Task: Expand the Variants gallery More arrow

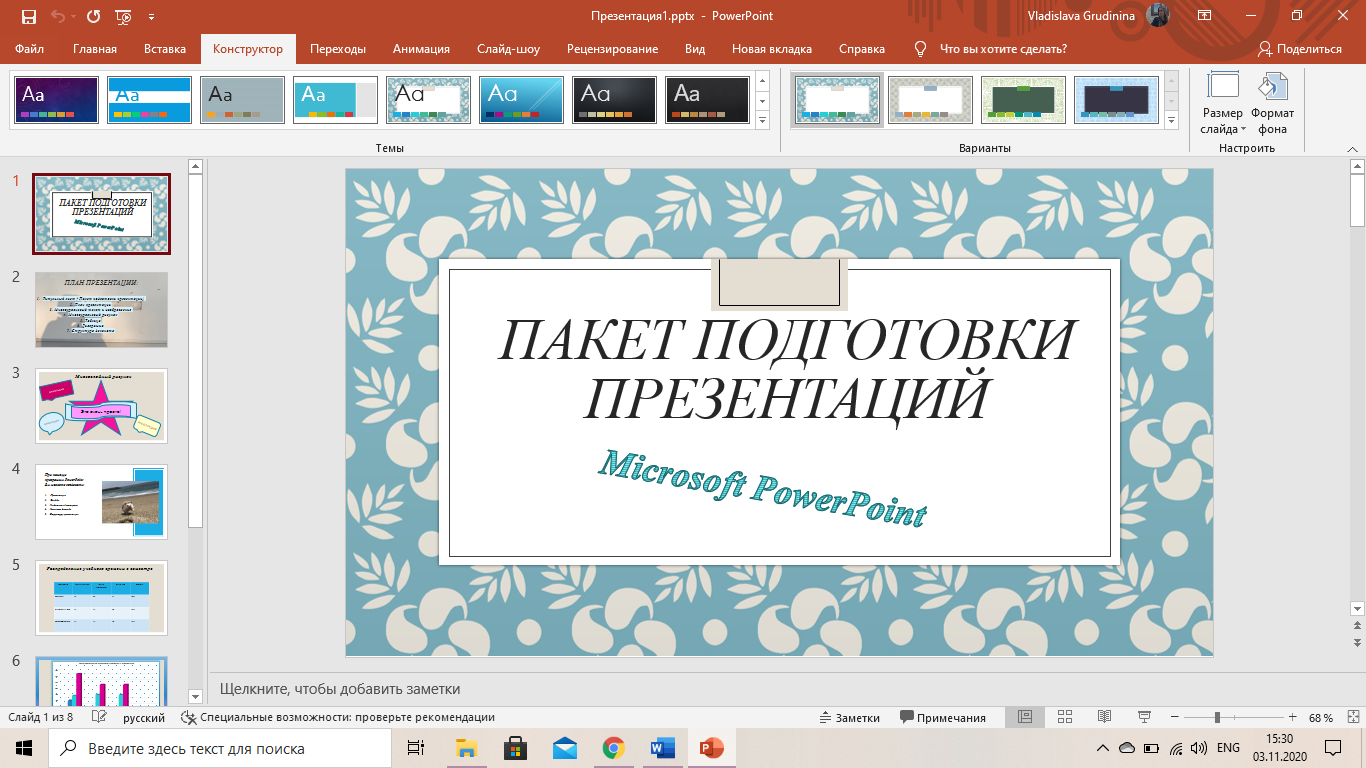Action: (1172, 121)
